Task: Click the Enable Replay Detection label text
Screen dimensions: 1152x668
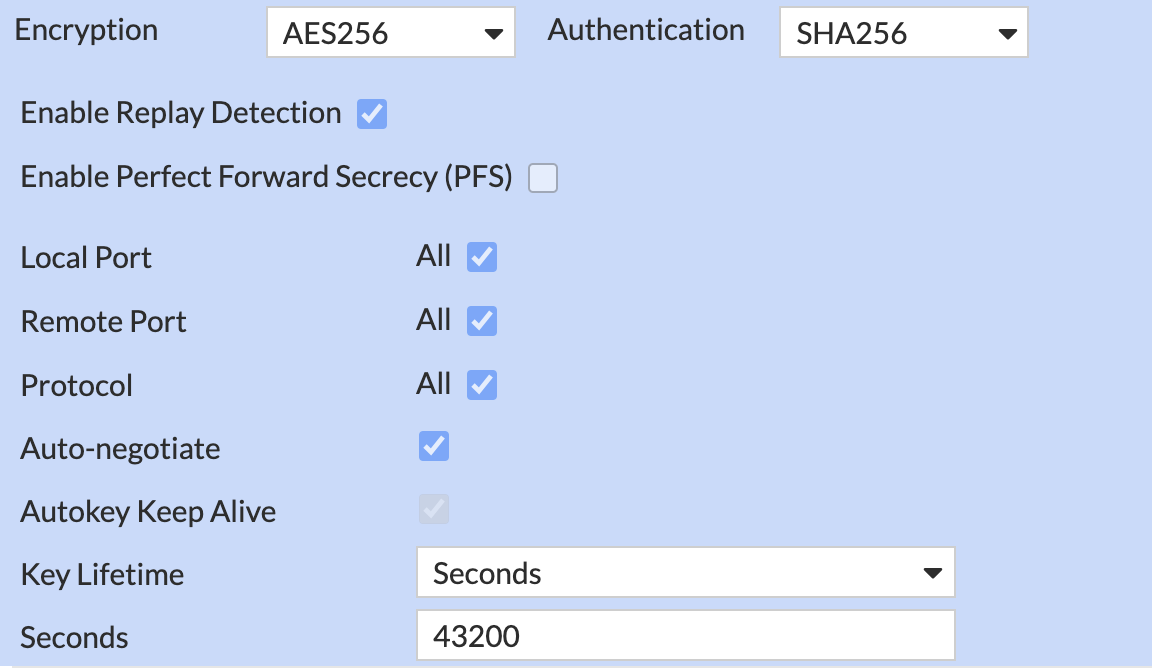Action: 181,113
